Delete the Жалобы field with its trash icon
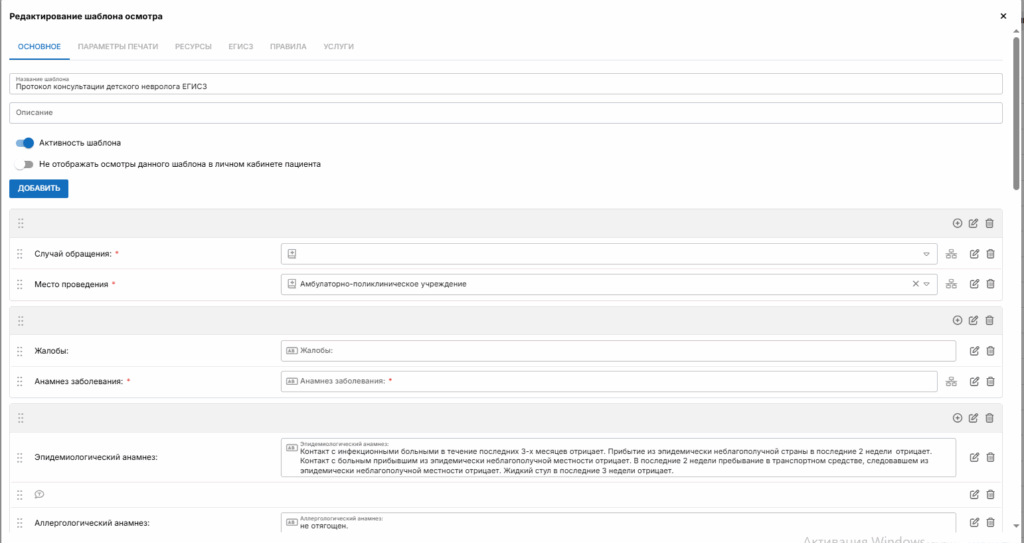Image resolution: width=1024 pixels, height=543 pixels. click(x=990, y=351)
